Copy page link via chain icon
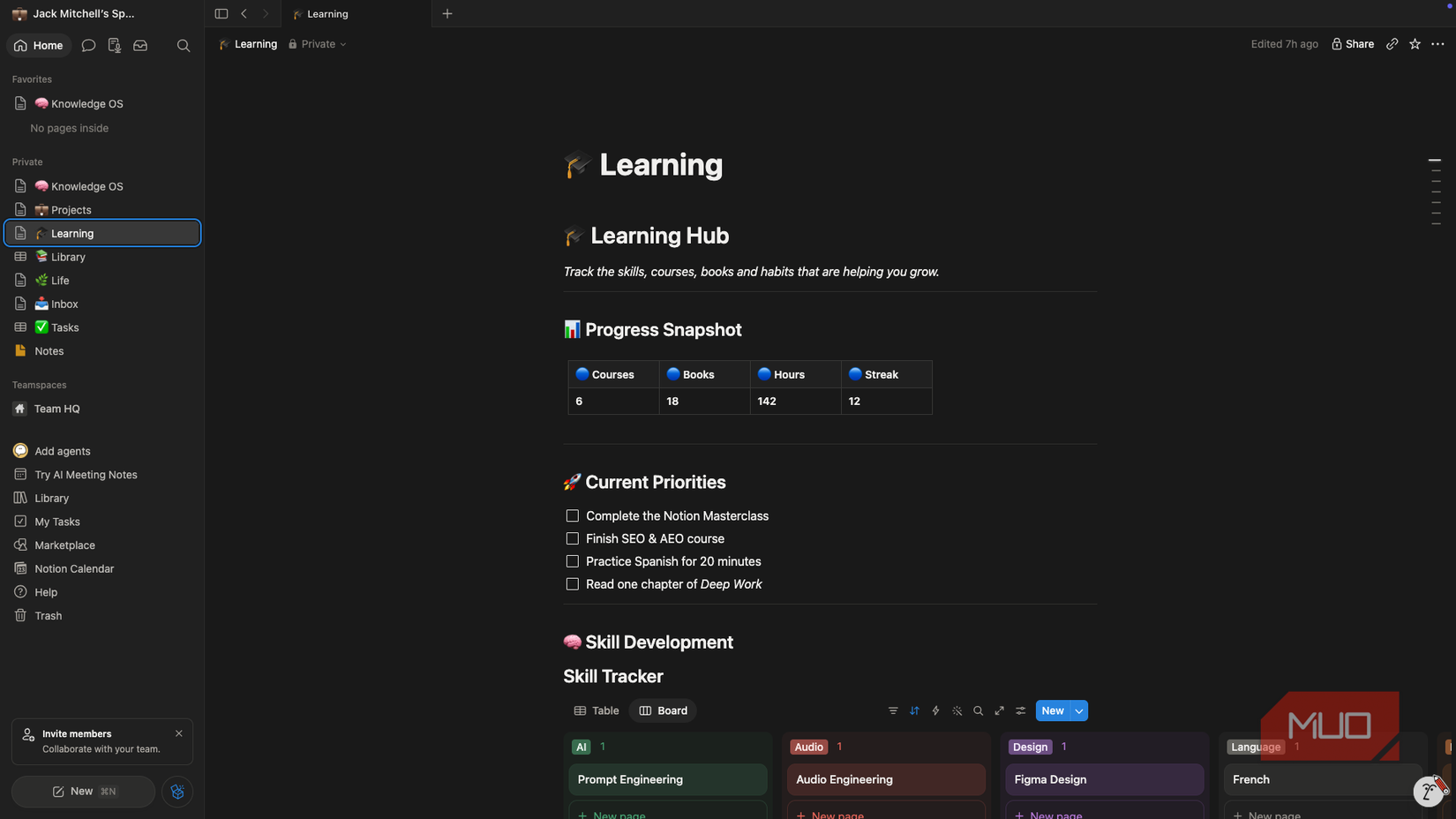Viewport: 1456px width, 819px height. click(1392, 44)
